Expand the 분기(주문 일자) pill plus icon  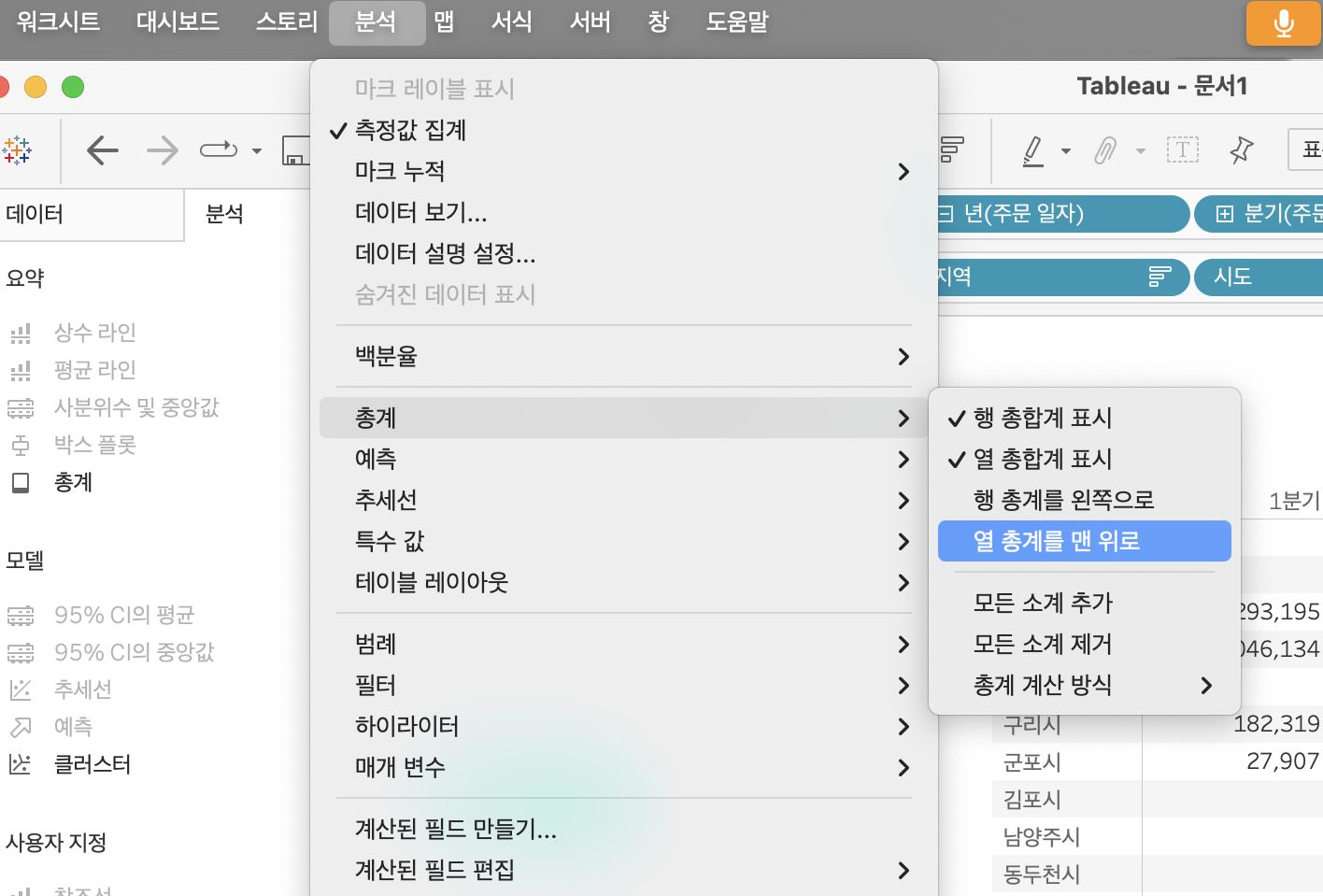click(1224, 214)
